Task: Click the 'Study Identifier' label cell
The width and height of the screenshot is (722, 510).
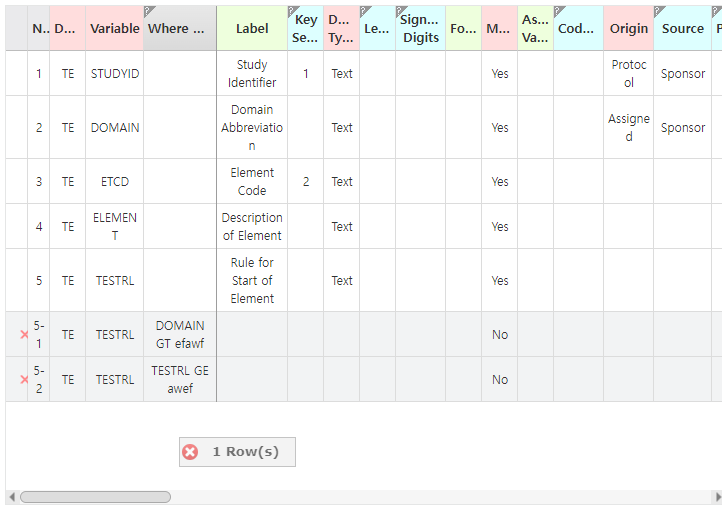Action: 252,74
